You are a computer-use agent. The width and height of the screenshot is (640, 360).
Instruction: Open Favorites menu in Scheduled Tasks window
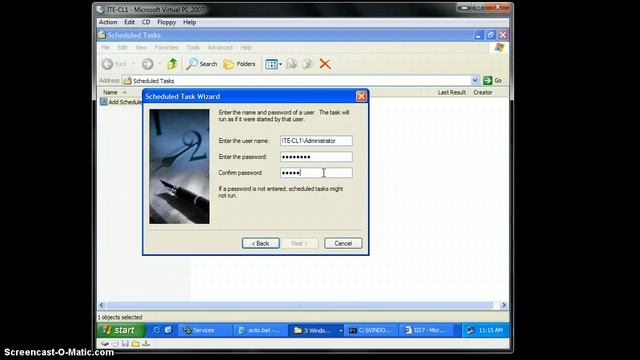[x=166, y=47]
